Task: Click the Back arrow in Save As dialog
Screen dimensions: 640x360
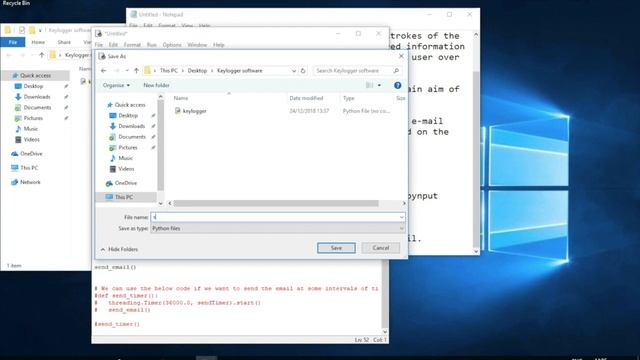Action: 104,71
